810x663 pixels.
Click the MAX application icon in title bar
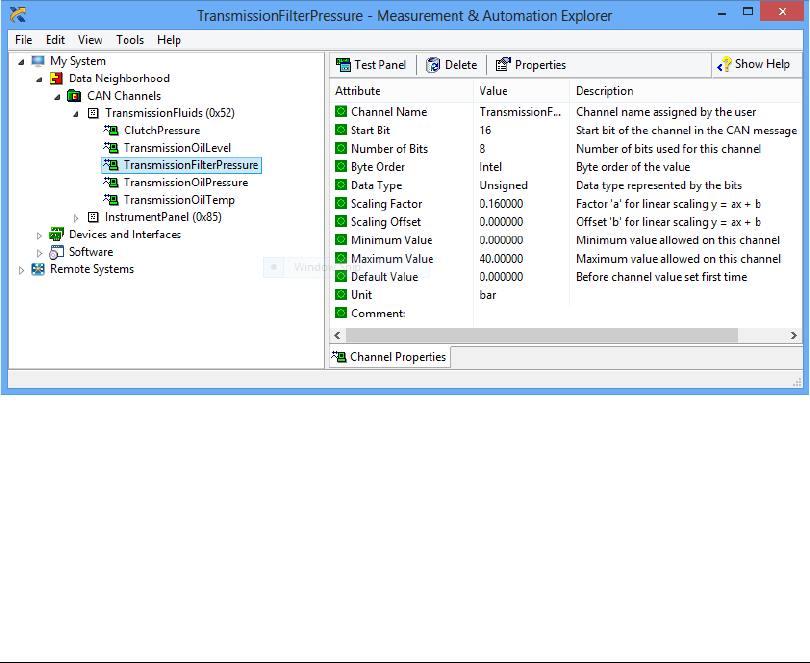click(x=18, y=15)
